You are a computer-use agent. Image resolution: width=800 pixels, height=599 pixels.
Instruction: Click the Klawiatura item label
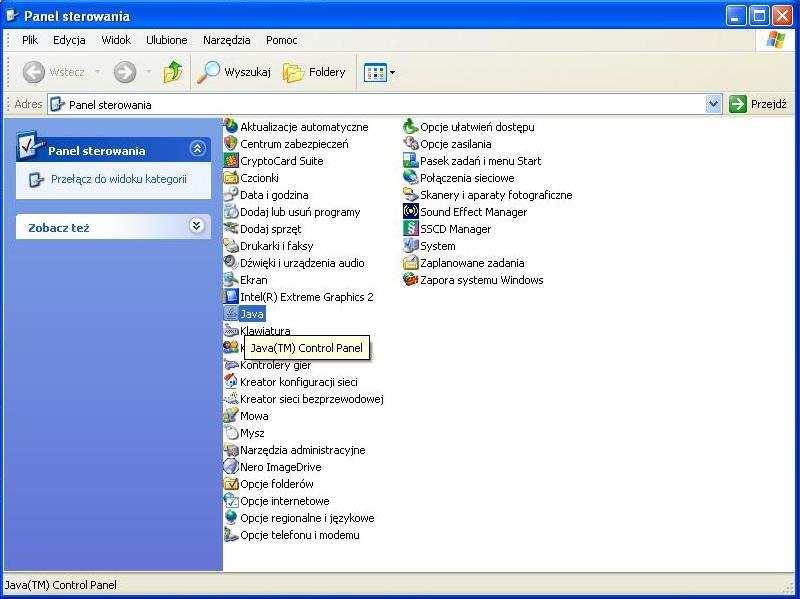pos(265,331)
